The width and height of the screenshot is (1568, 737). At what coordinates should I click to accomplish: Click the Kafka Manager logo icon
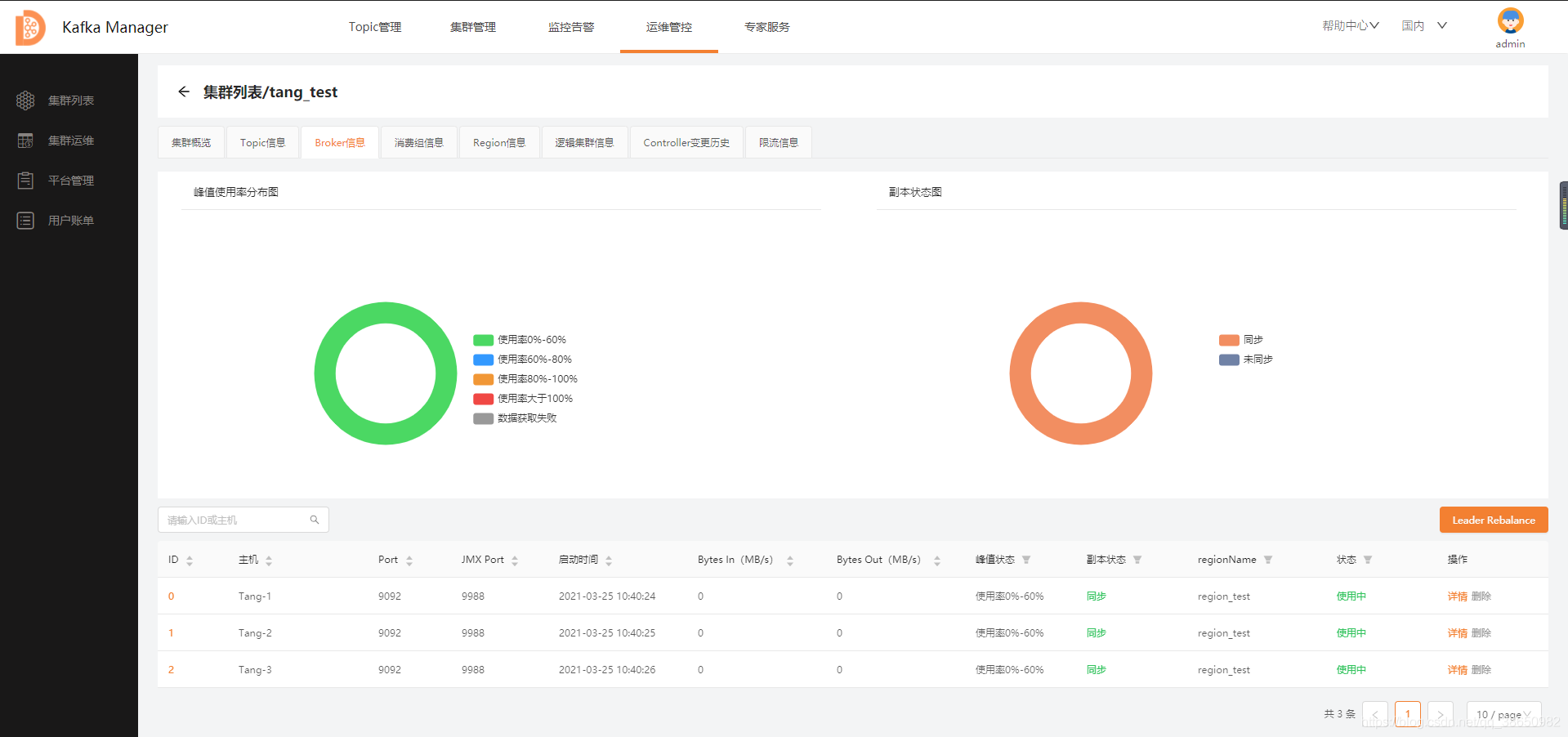click(30, 27)
